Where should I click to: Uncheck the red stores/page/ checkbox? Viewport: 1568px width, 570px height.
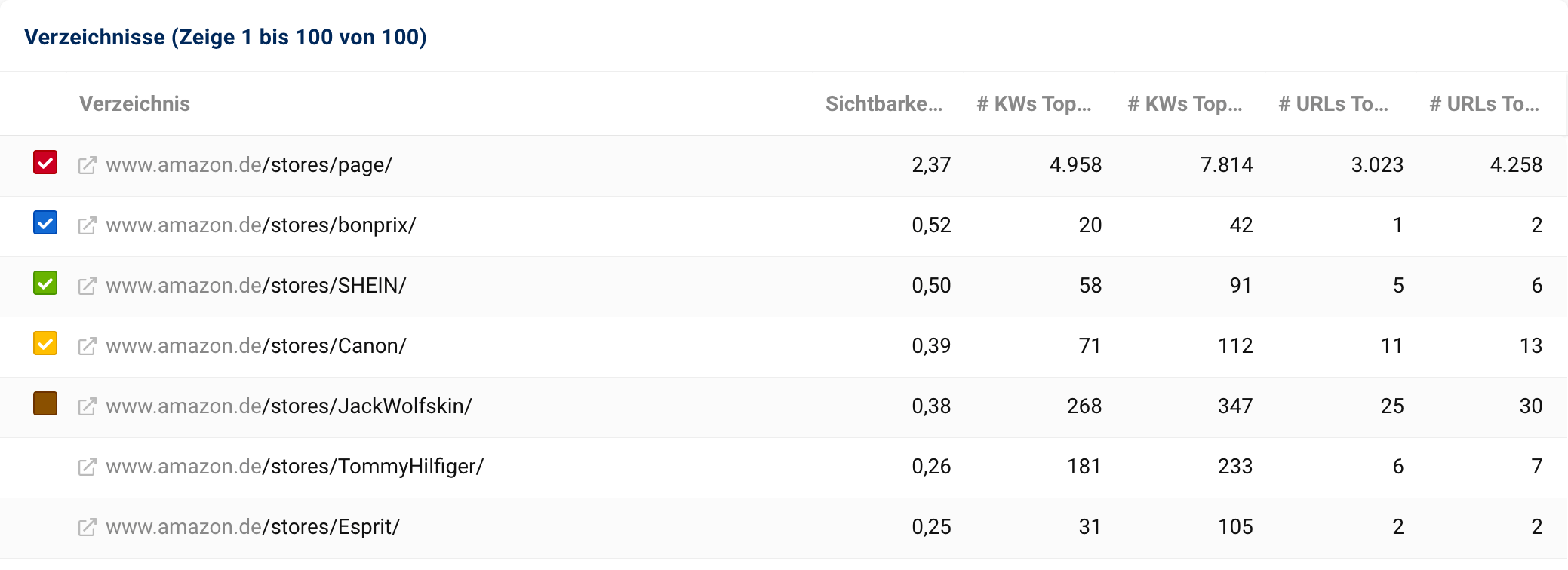coord(45,163)
